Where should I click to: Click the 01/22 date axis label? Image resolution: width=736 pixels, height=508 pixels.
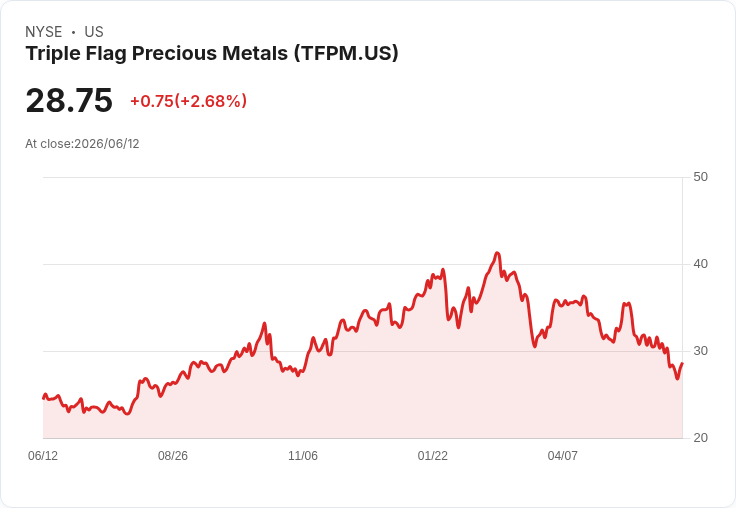[432, 455]
